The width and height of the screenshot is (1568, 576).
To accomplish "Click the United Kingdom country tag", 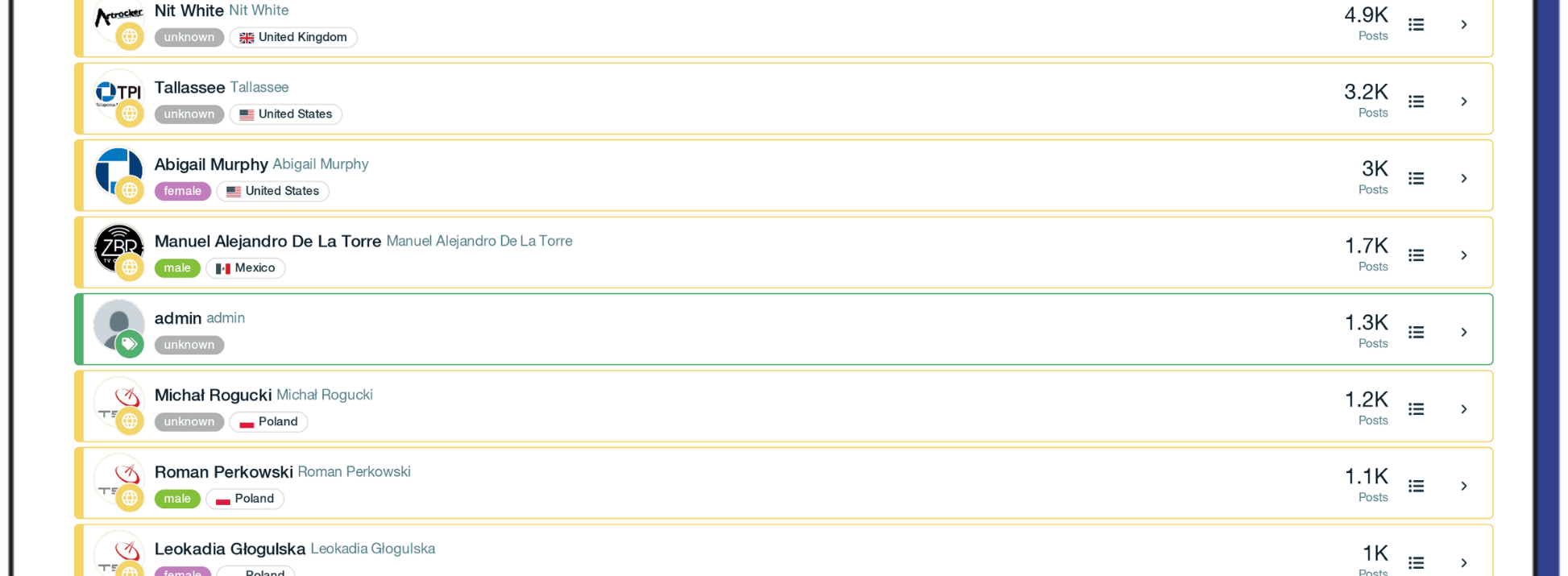I will [x=293, y=37].
